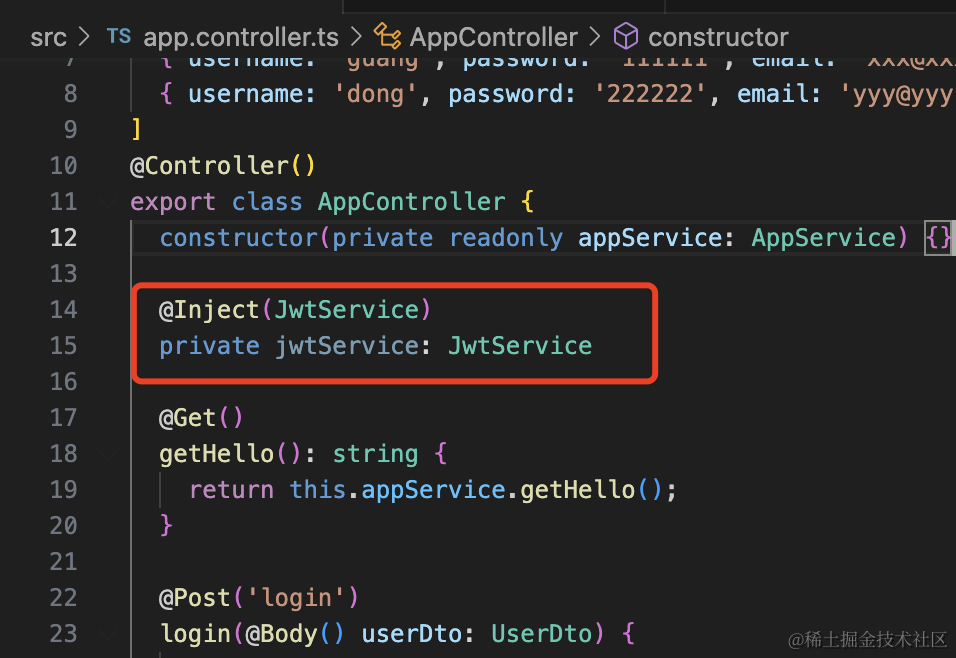
Task: Click the folded braces after AppService
Action: (x=938, y=238)
